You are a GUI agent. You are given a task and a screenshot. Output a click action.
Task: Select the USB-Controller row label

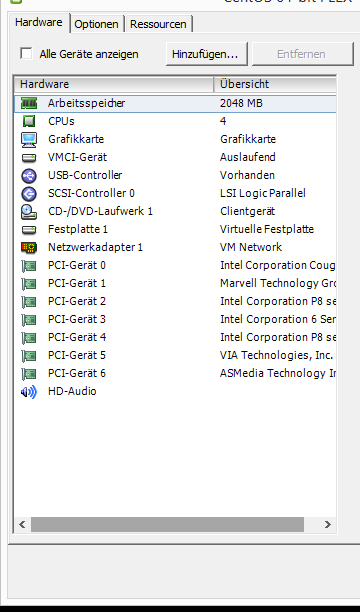coord(85,175)
